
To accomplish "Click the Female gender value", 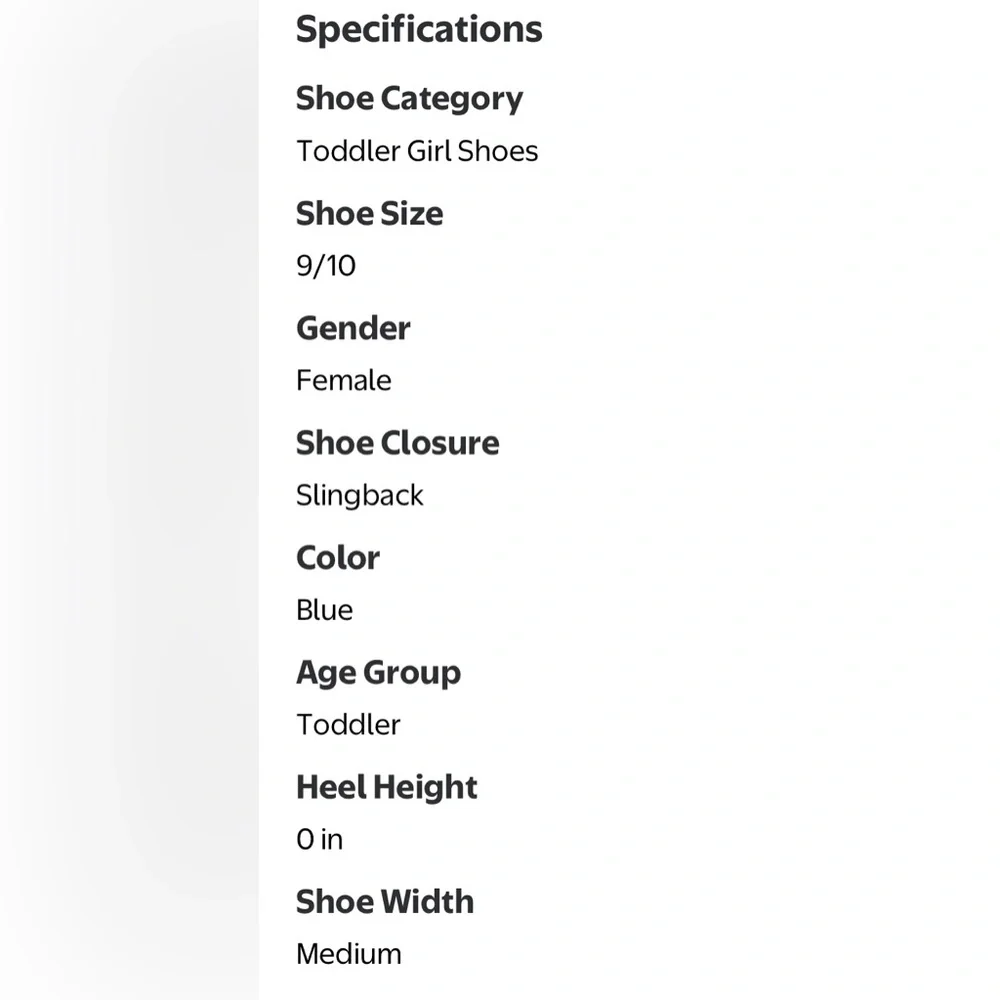I will pyautogui.click(x=344, y=381).
